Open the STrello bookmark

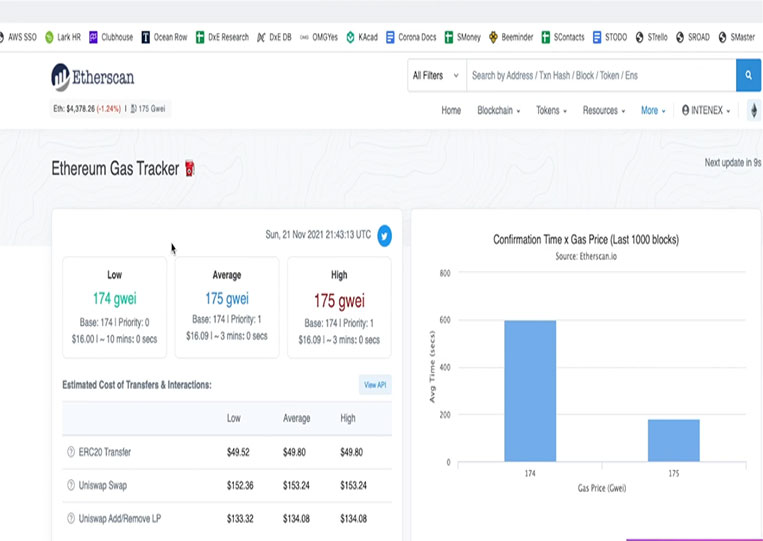652,37
